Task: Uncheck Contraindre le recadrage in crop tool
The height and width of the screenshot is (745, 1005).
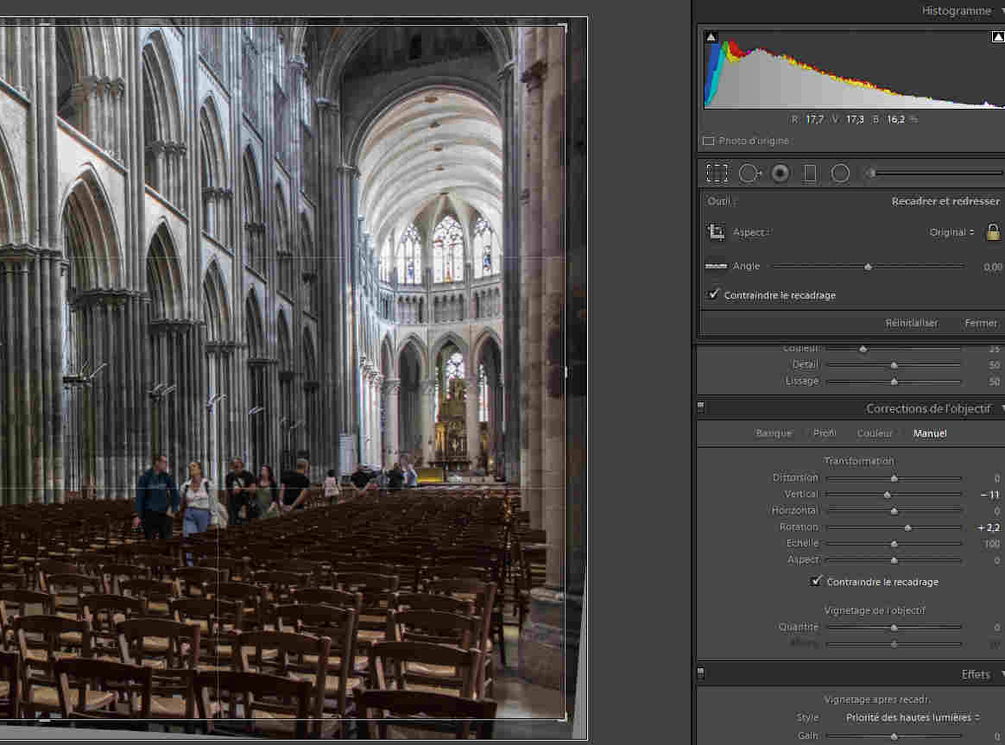Action: [713, 294]
